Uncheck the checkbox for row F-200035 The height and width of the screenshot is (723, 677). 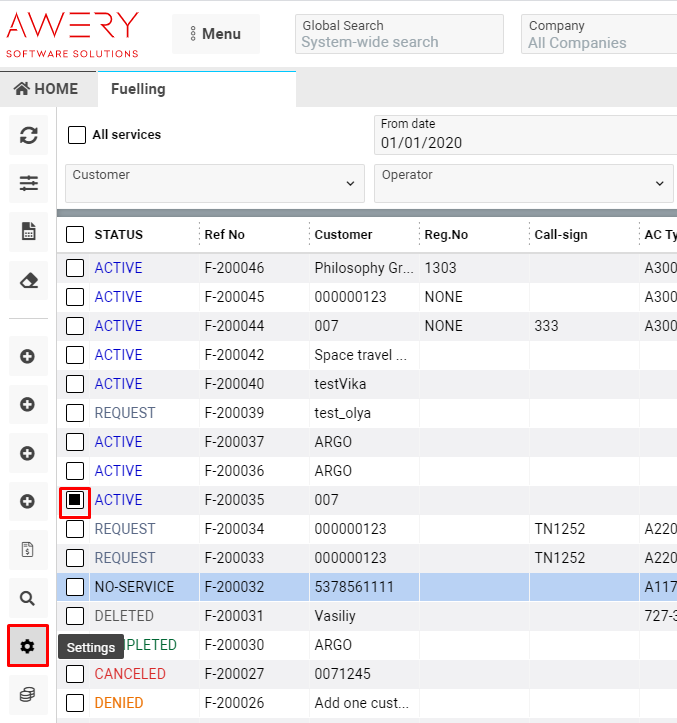pos(75,500)
